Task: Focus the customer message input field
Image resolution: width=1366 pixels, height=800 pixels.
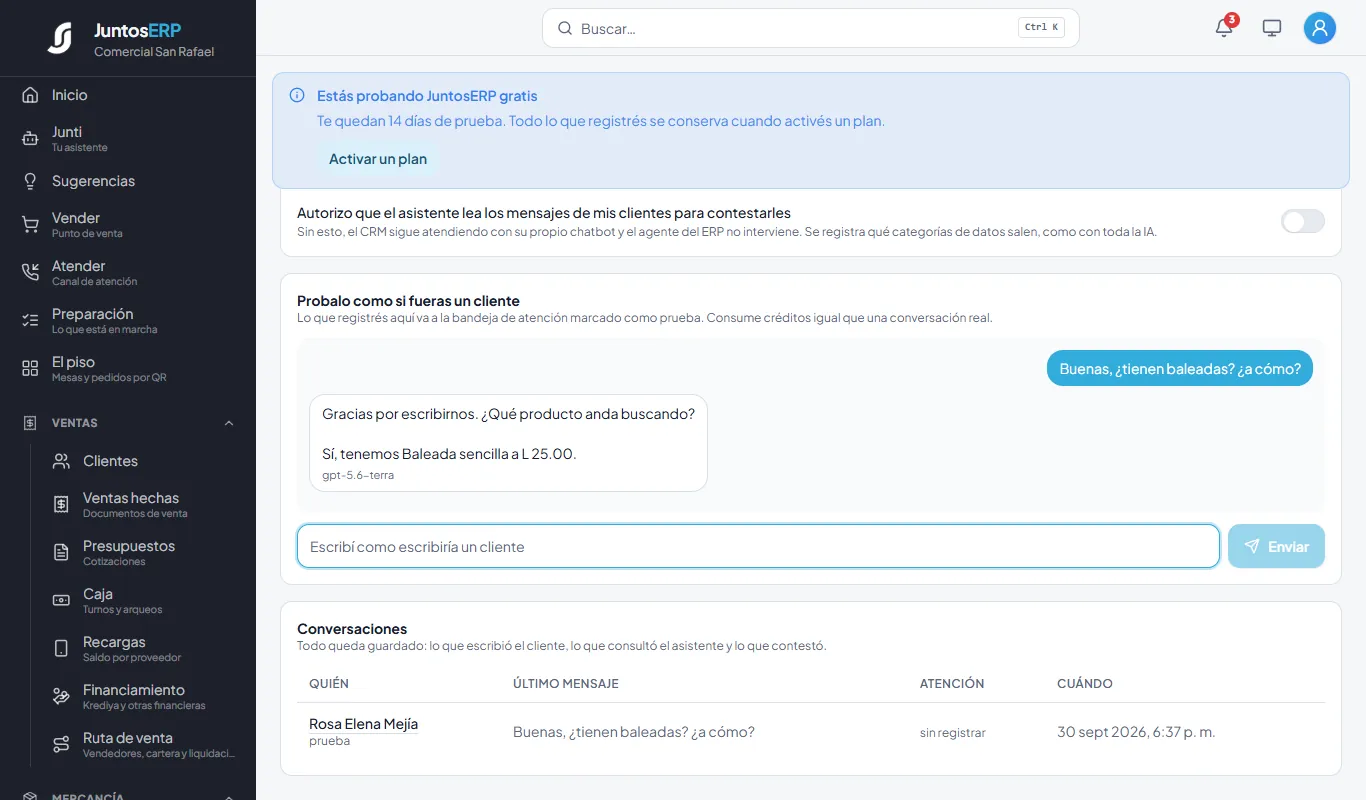Action: tap(758, 546)
